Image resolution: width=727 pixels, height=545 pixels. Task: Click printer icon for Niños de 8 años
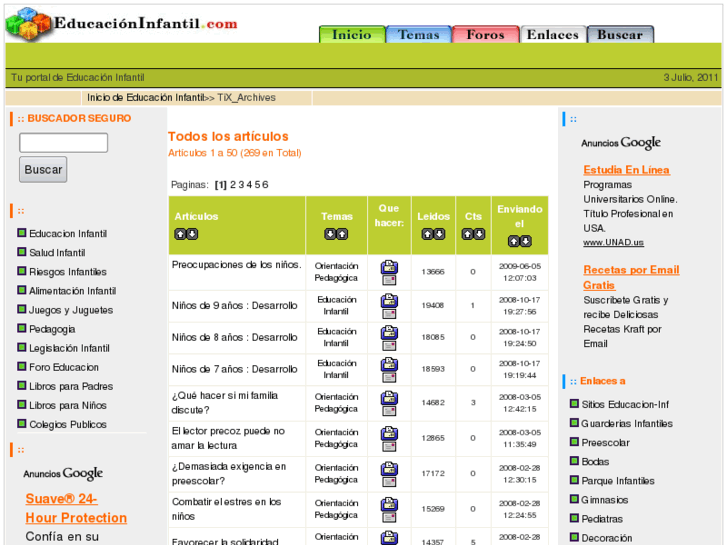click(x=389, y=333)
